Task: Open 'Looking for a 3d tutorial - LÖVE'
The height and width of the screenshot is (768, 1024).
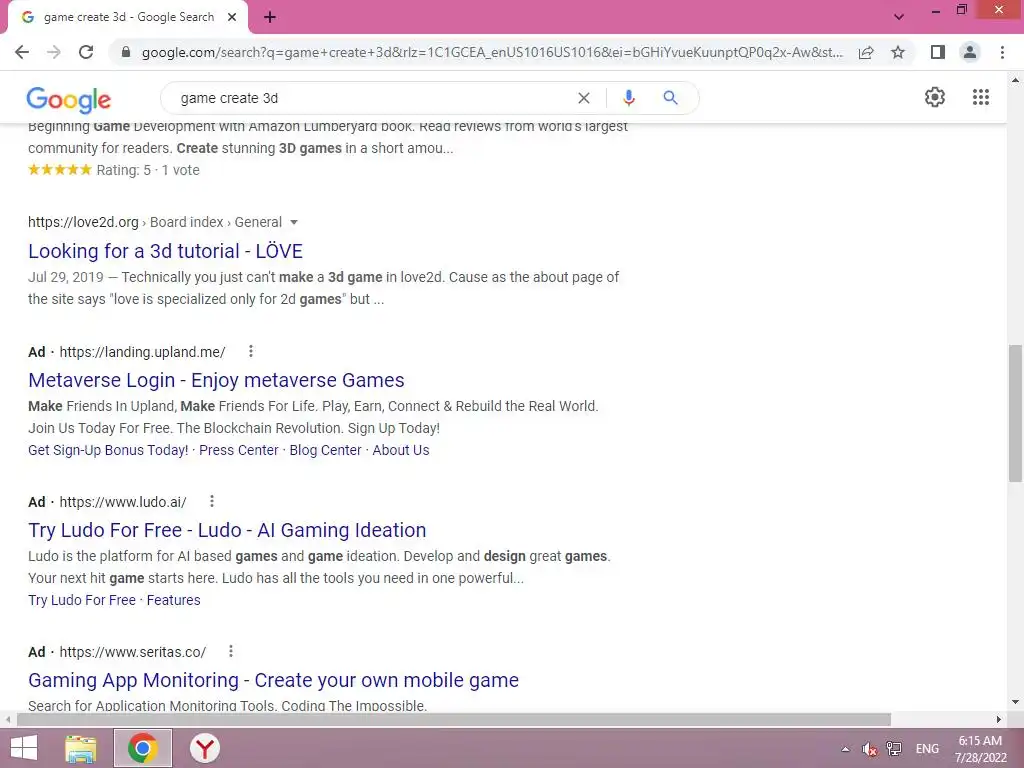Action: tap(165, 251)
